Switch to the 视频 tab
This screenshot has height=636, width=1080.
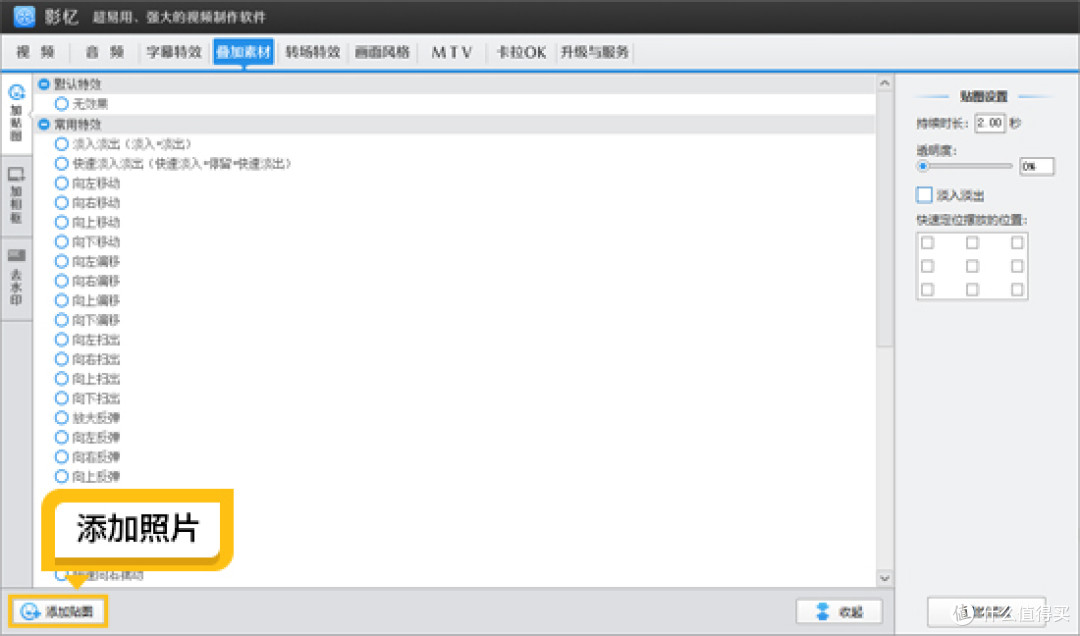pyautogui.click(x=35, y=52)
